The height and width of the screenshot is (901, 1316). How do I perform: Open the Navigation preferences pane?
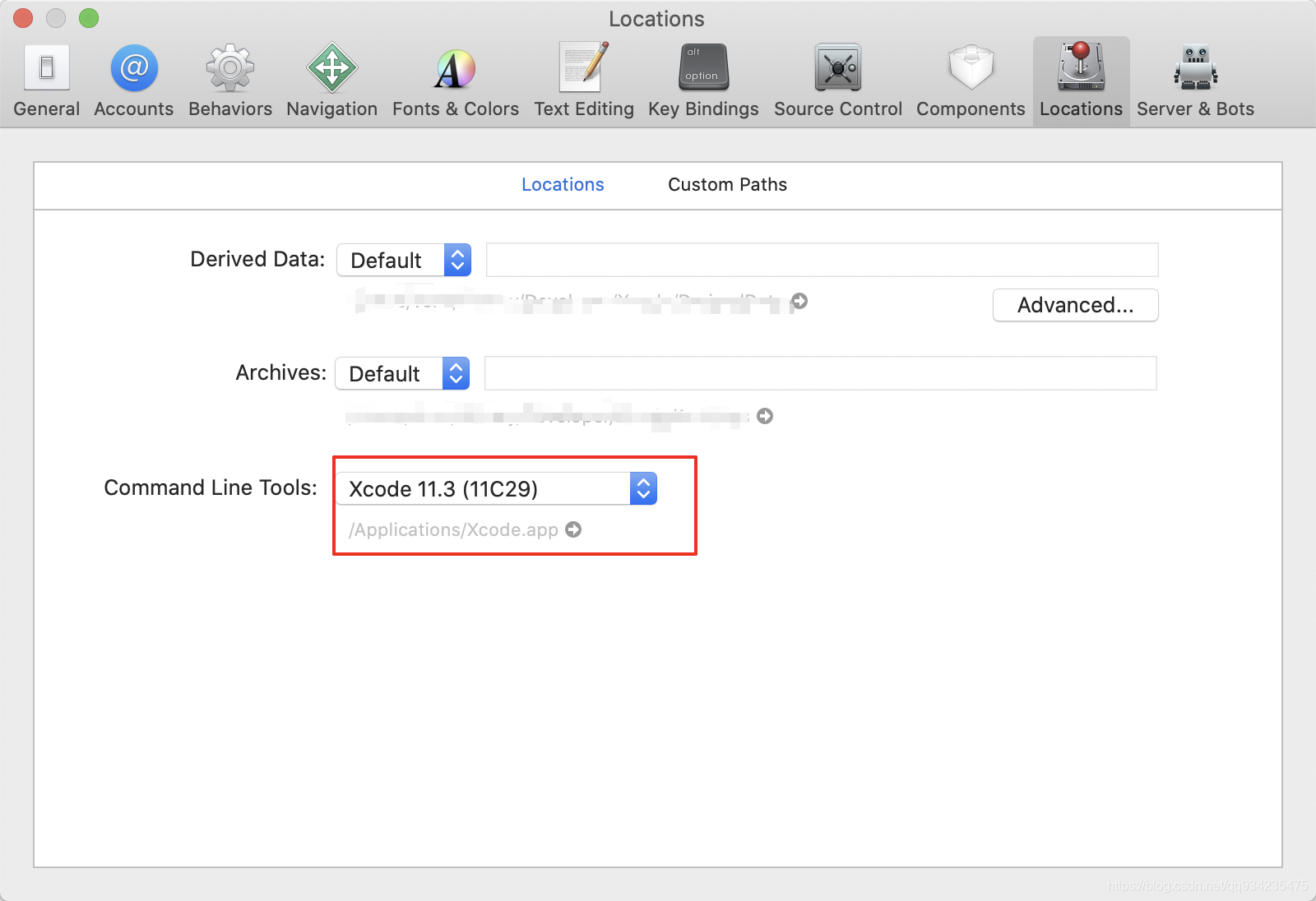[332, 81]
